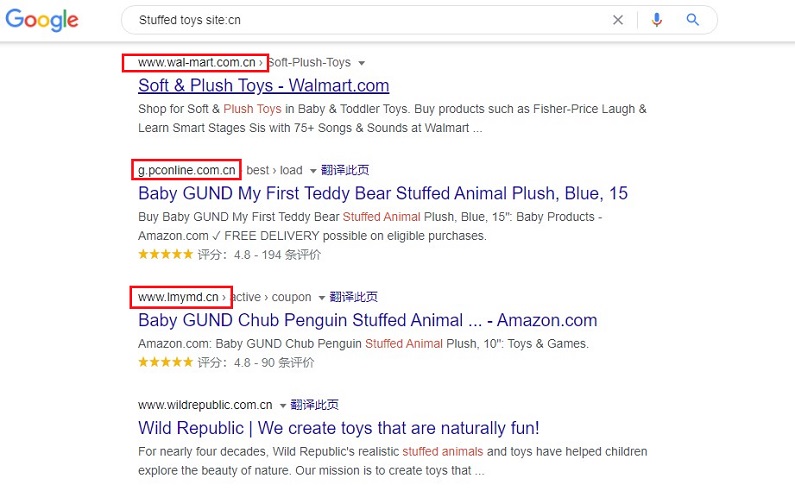Clear the search query with X
Viewport: 795px width, 491px height.
[x=618, y=20]
